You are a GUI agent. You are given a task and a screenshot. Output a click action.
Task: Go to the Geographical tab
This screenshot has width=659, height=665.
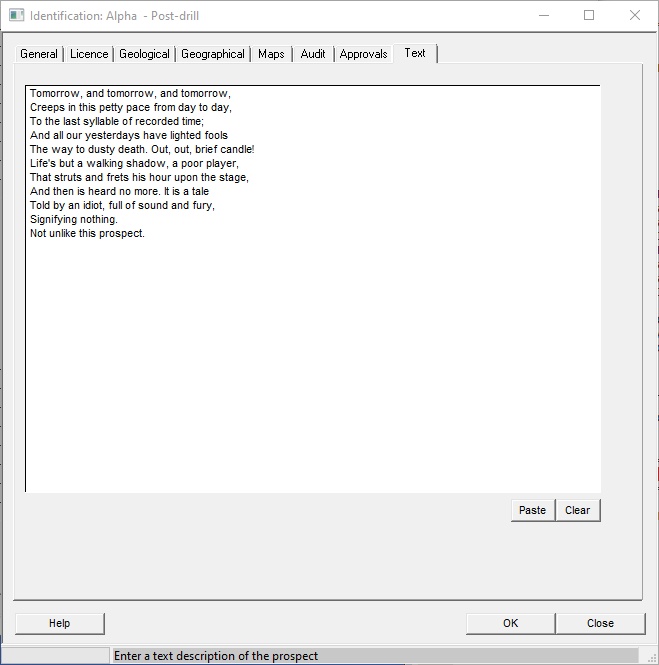pyautogui.click(x=212, y=54)
